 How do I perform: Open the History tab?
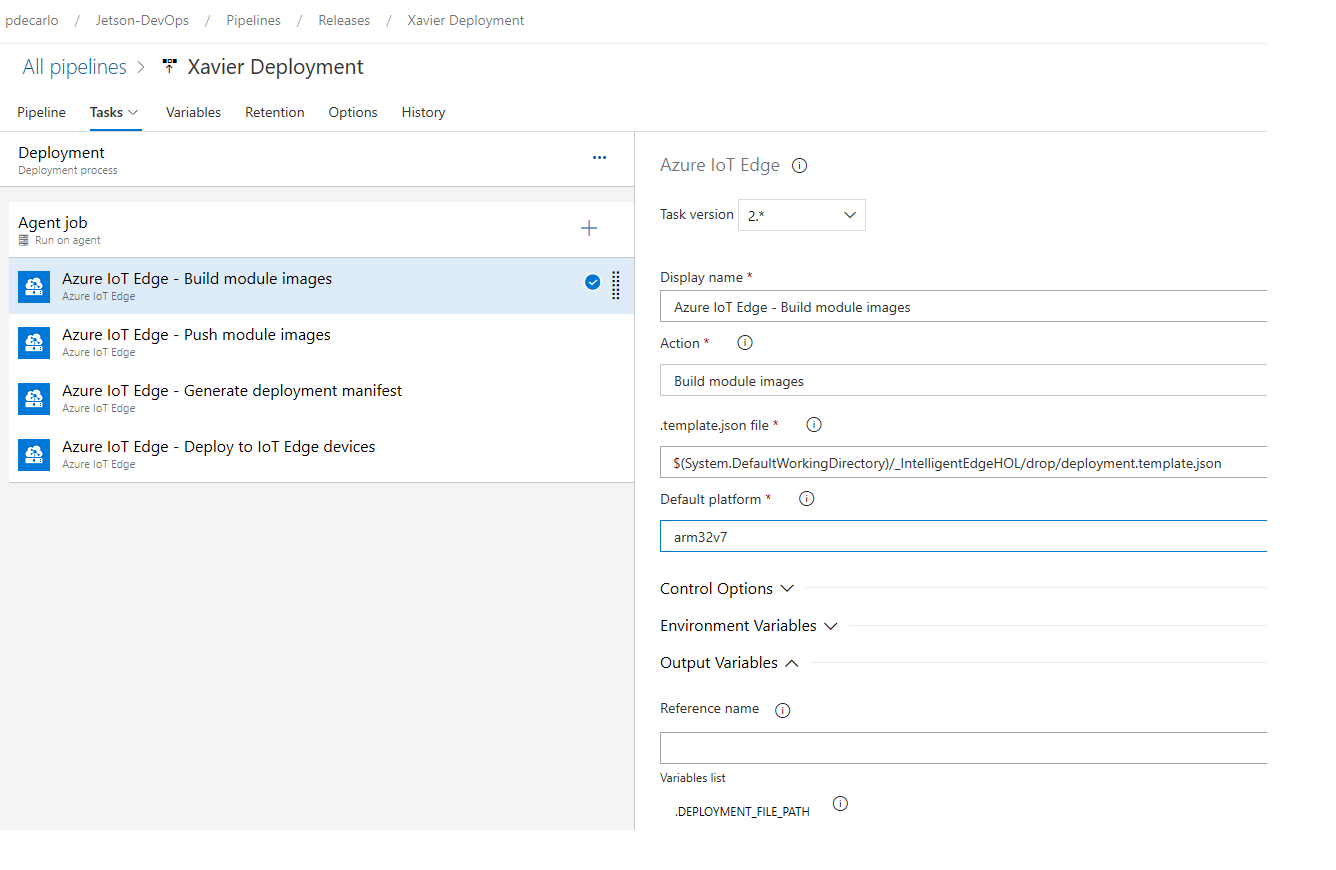point(423,112)
